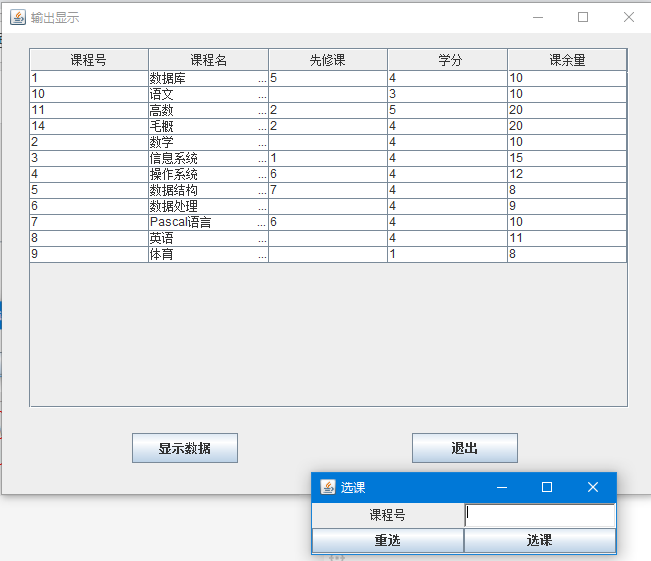This screenshot has height=561, width=651.
Task: Select the Pascal语言 course name cell
Action: click(208, 222)
